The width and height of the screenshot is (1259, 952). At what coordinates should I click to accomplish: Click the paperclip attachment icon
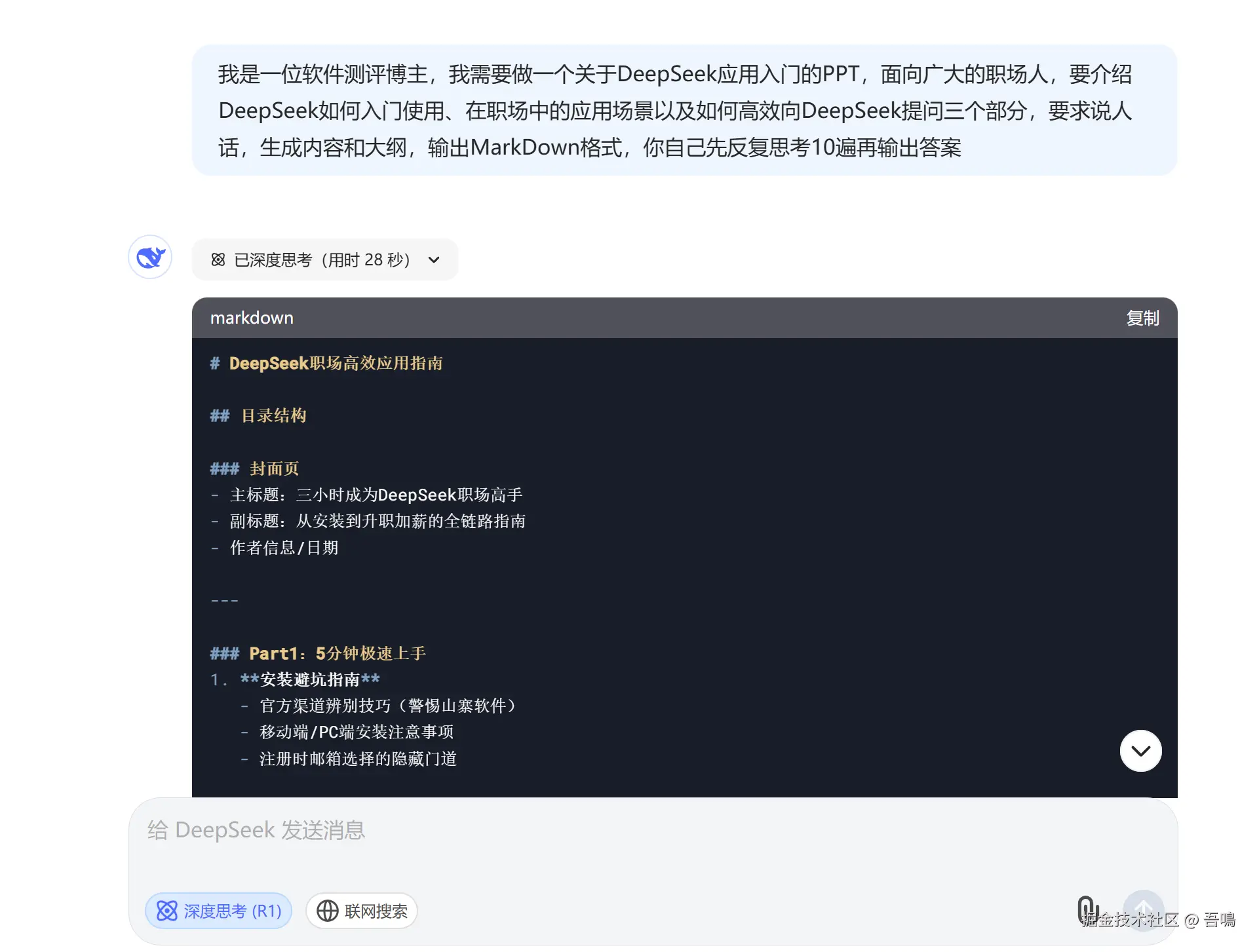(x=1087, y=909)
